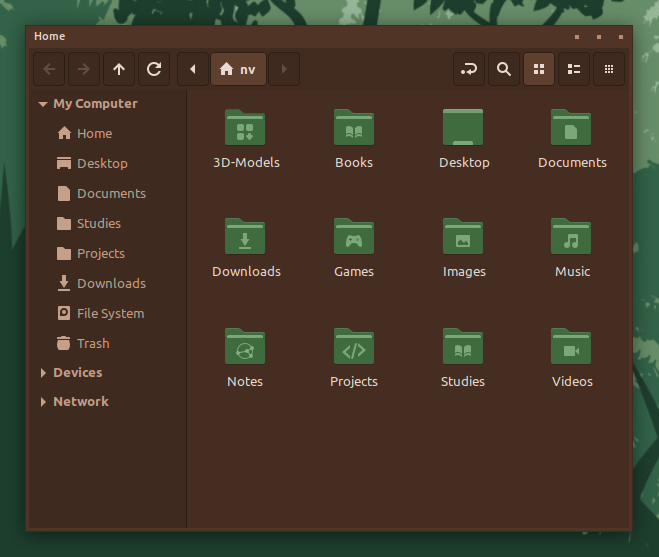Click the Back navigation arrow

tap(50, 69)
